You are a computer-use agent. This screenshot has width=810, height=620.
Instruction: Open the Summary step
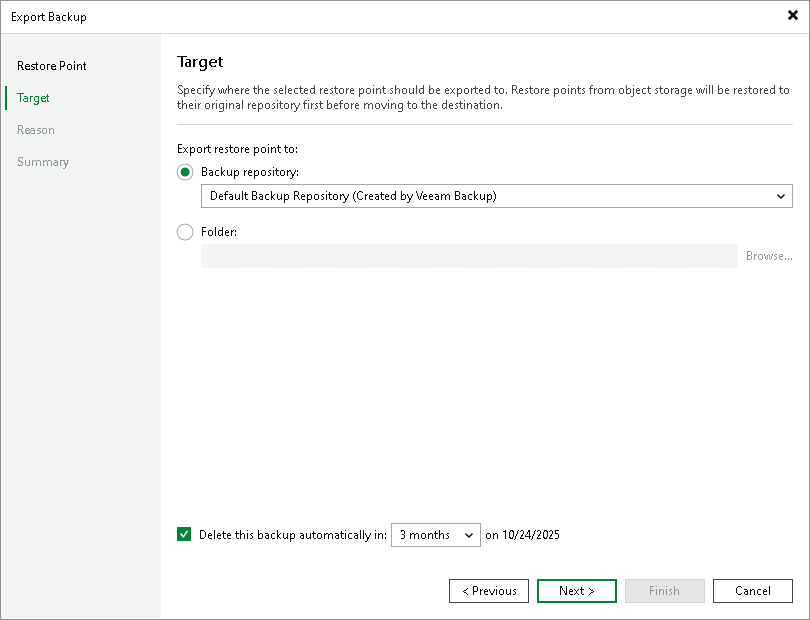point(43,162)
